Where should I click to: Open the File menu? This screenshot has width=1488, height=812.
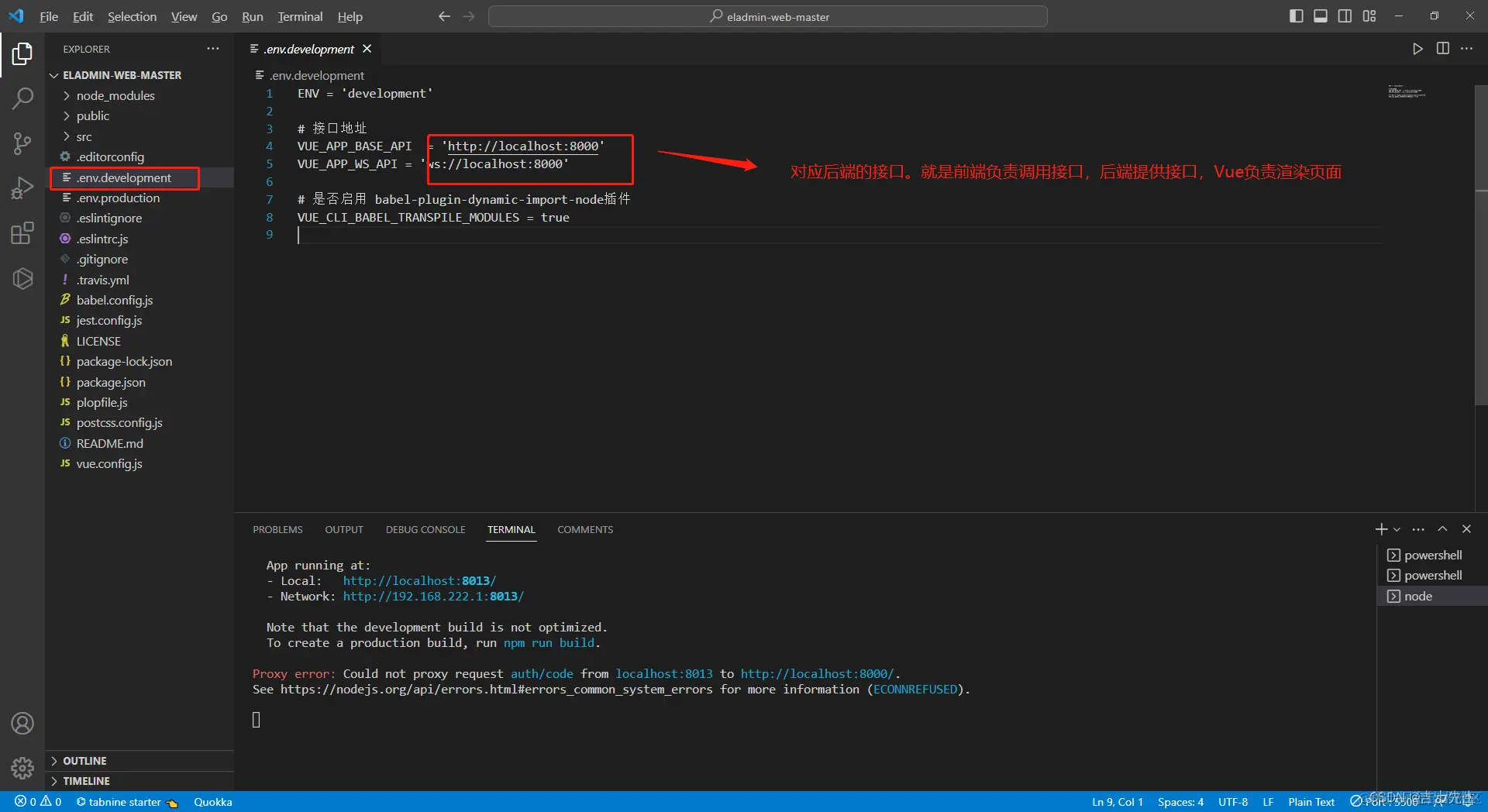49,16
